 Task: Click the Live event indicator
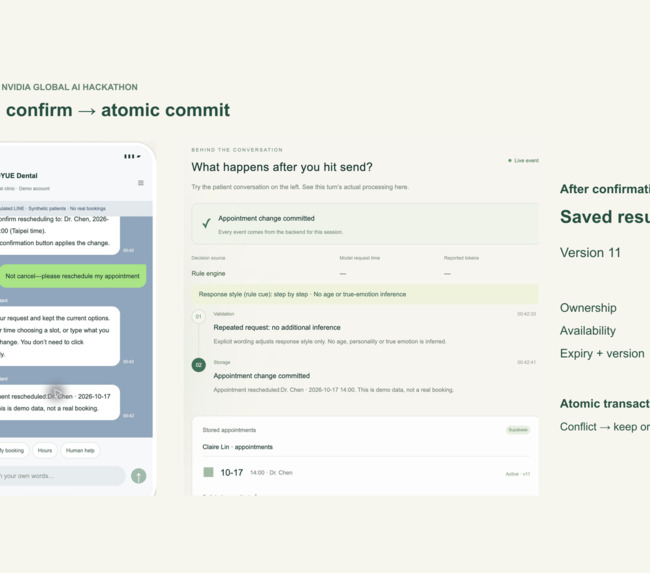click(524, 160)
